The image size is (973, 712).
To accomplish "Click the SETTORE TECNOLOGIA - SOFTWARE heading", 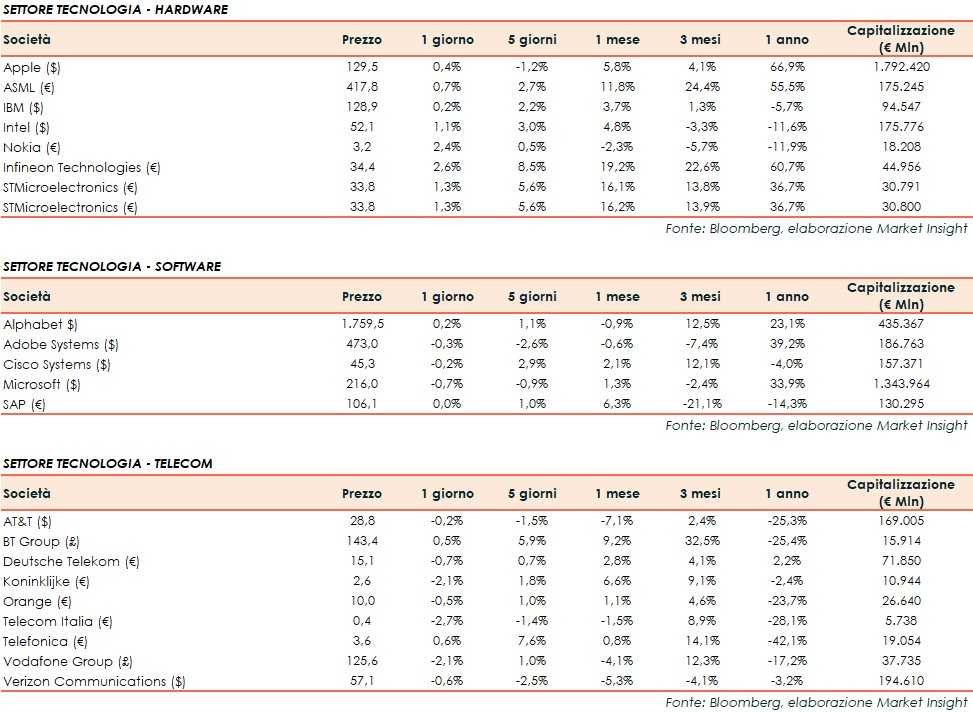I will 112,267.
